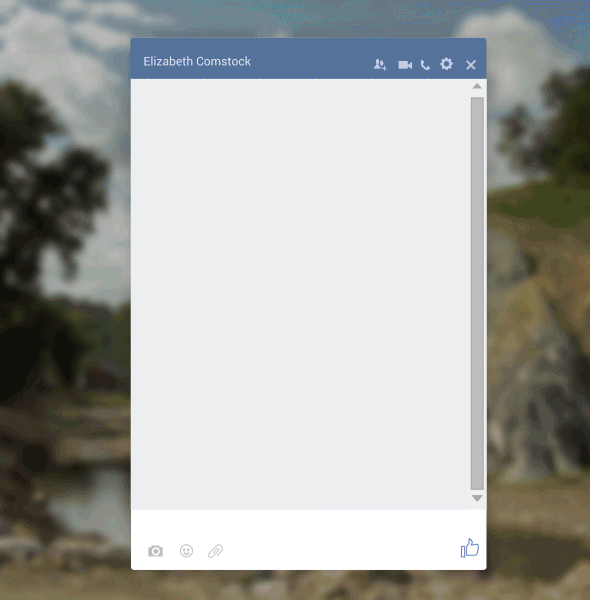Send a thumbs-up like
The image size is (590, 600).
(469, 548)
